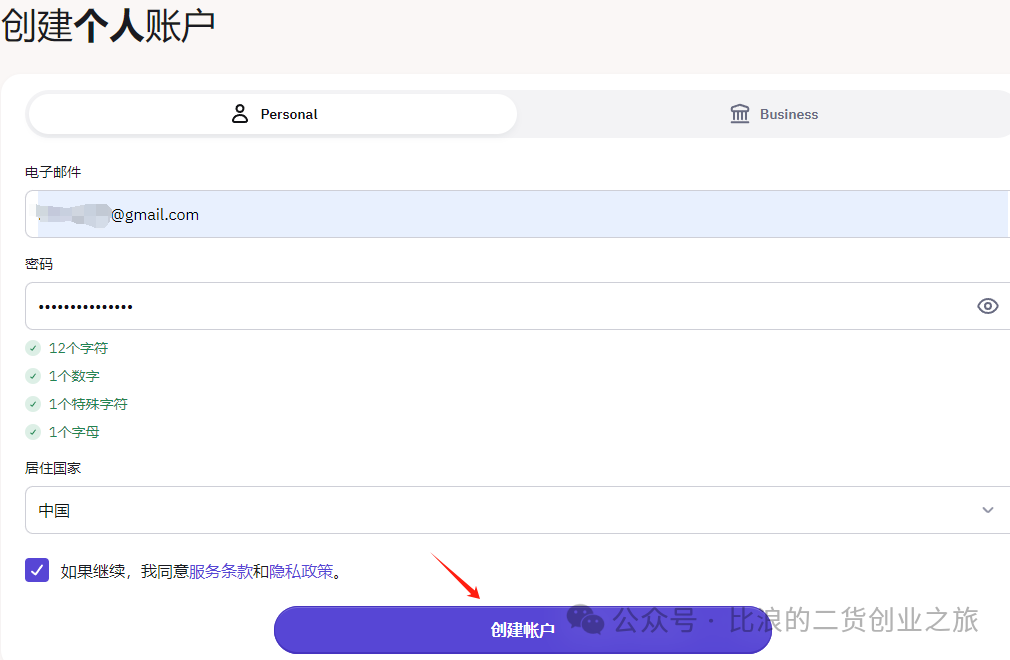Switch to the Personal account tab
Image resolution: width=1010 pixels, height=660 pixels.
[272, 114]
